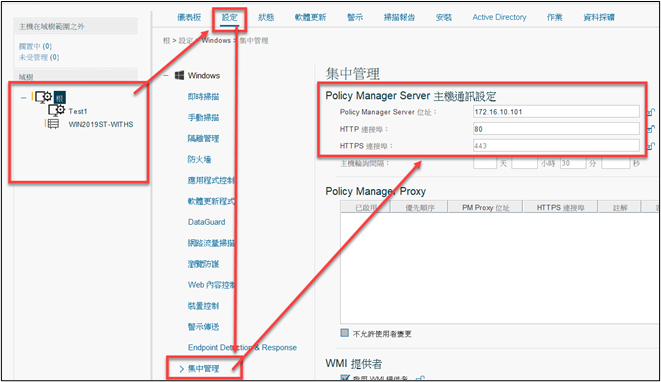Screen dimensions: 661x382
Task: Open DataGuard settings page
Action: coord(207,222)
